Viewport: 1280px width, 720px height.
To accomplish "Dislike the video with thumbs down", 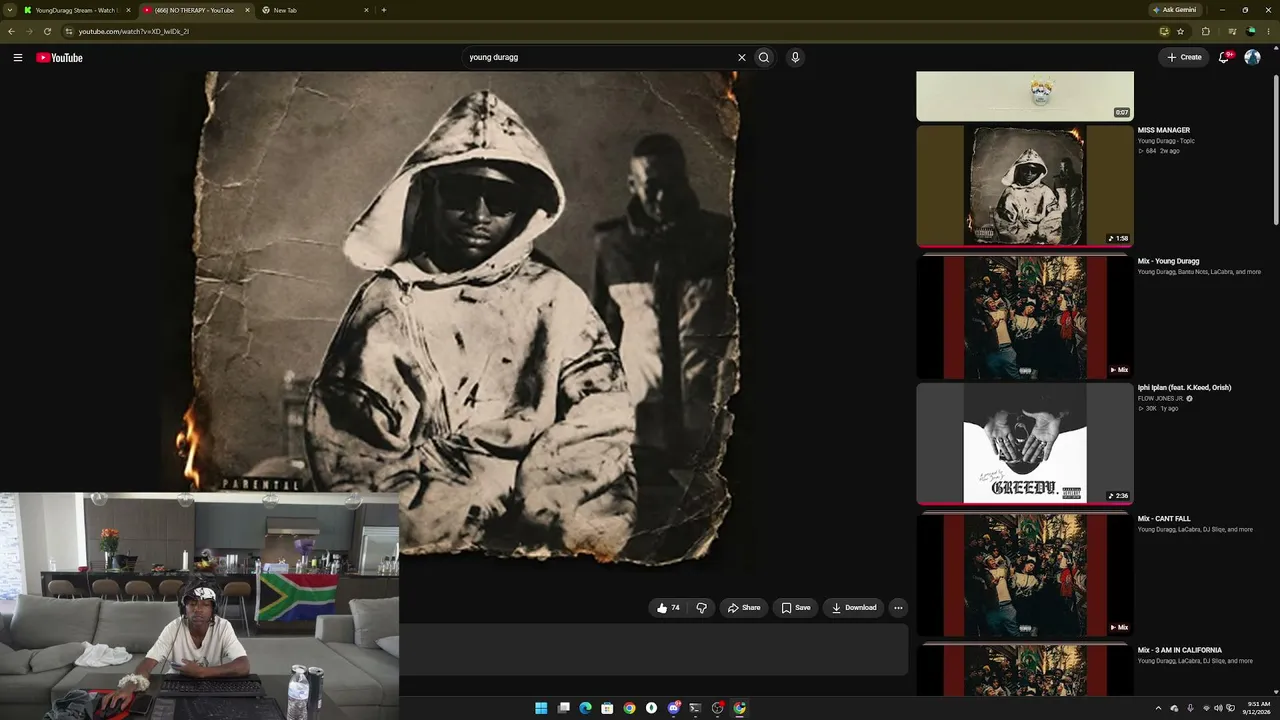I will pos(701,607).
